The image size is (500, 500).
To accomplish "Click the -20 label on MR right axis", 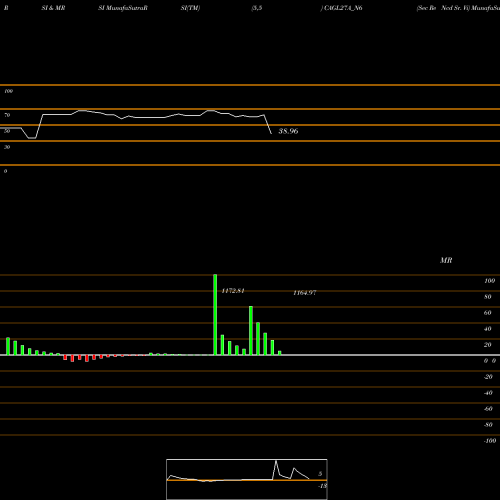I will point(488,377).
